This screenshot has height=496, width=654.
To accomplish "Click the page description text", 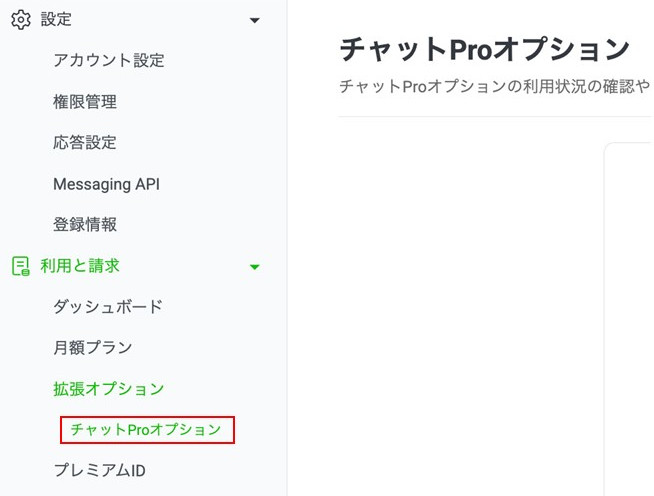I will (x=495, y=86).
